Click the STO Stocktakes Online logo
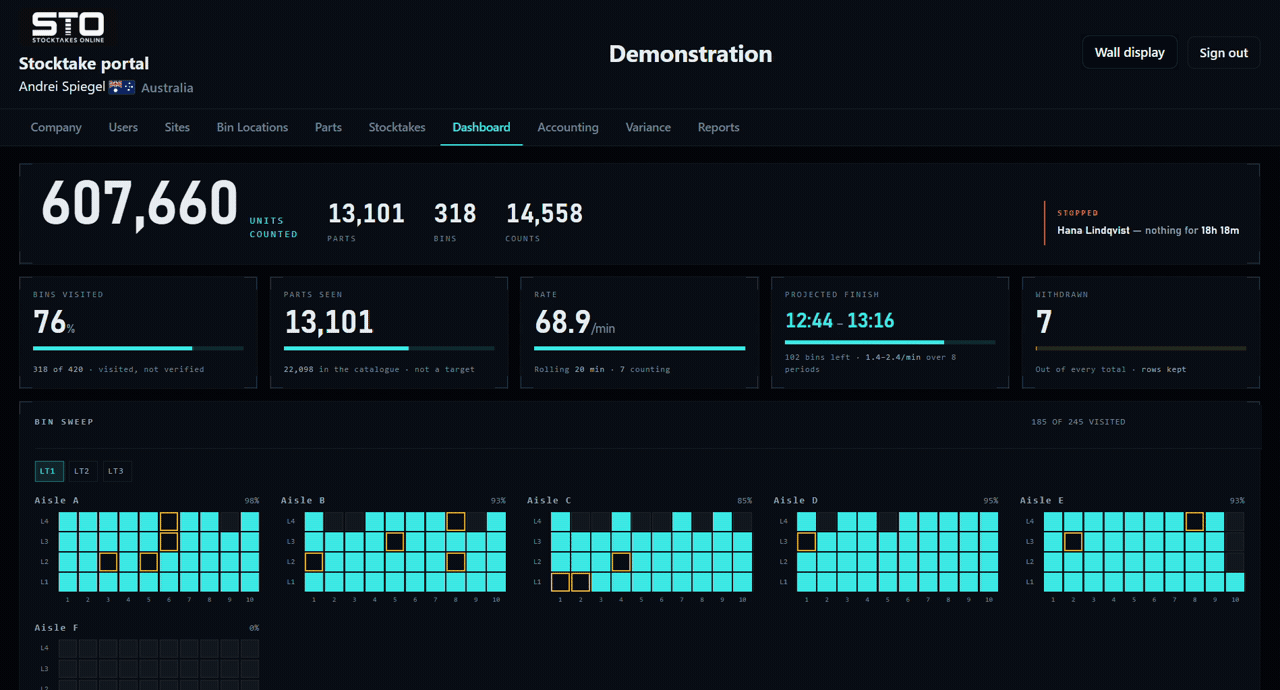The height and width of the screenshot is (690, 1280). click(x=68, y=27)
